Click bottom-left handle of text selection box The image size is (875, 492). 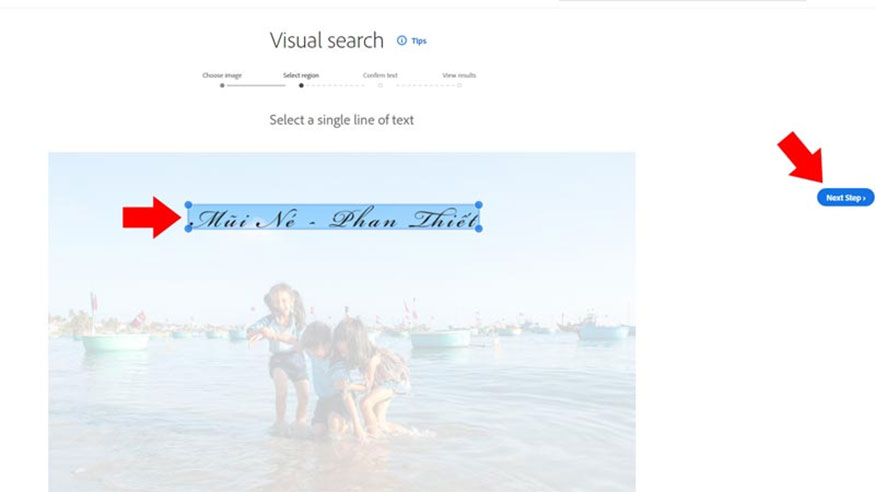point(189,229)
